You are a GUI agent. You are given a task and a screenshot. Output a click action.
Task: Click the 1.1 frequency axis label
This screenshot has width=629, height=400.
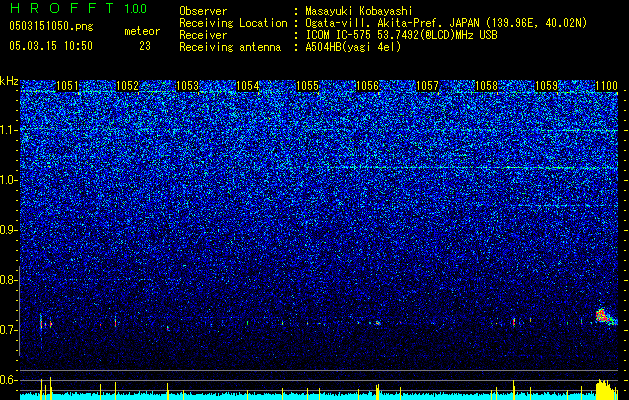[8, 130]
